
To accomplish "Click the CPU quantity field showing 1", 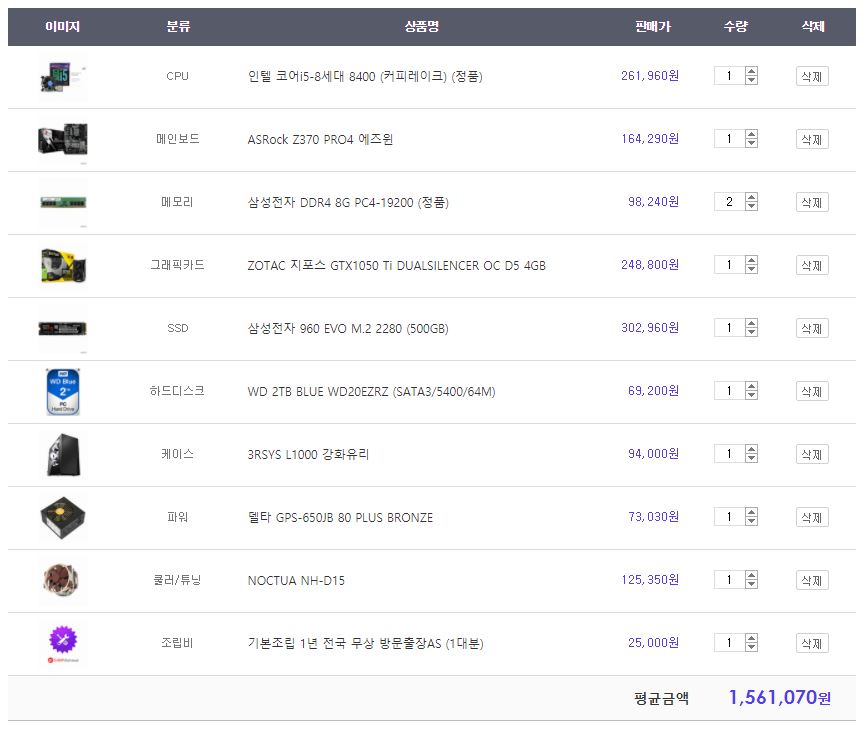I will (x=729, y=76).
